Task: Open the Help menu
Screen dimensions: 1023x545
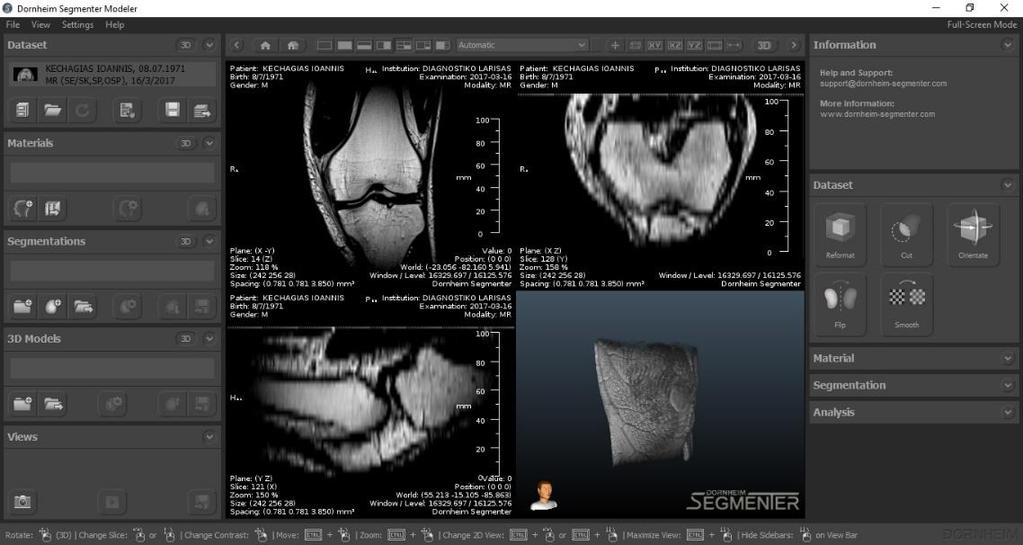Action: click(x=115, y=25)
